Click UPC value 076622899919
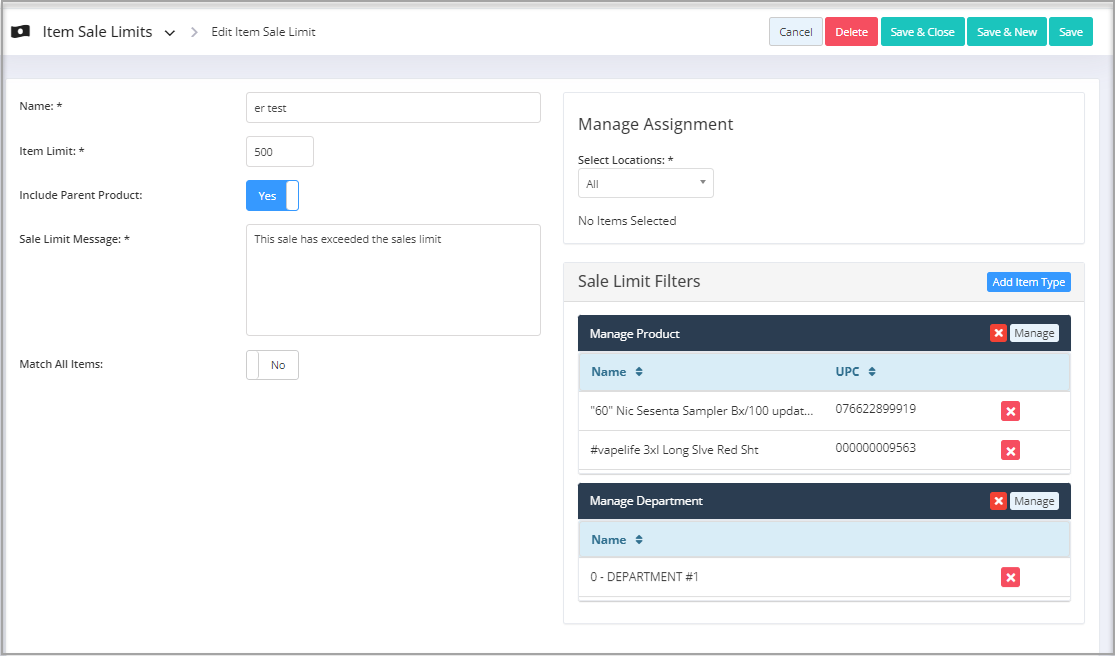Viewport: 1115px width, 656px height. click(875, 409)
